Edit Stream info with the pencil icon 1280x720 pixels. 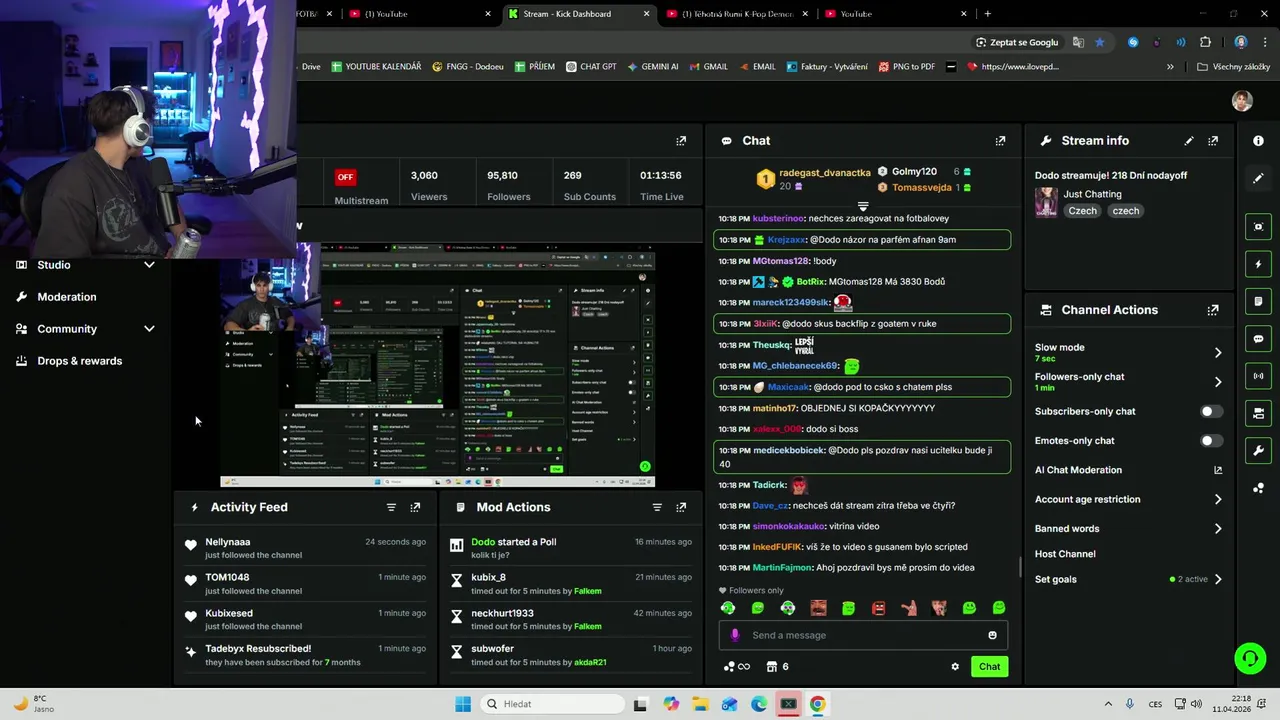coord(1189,141)
